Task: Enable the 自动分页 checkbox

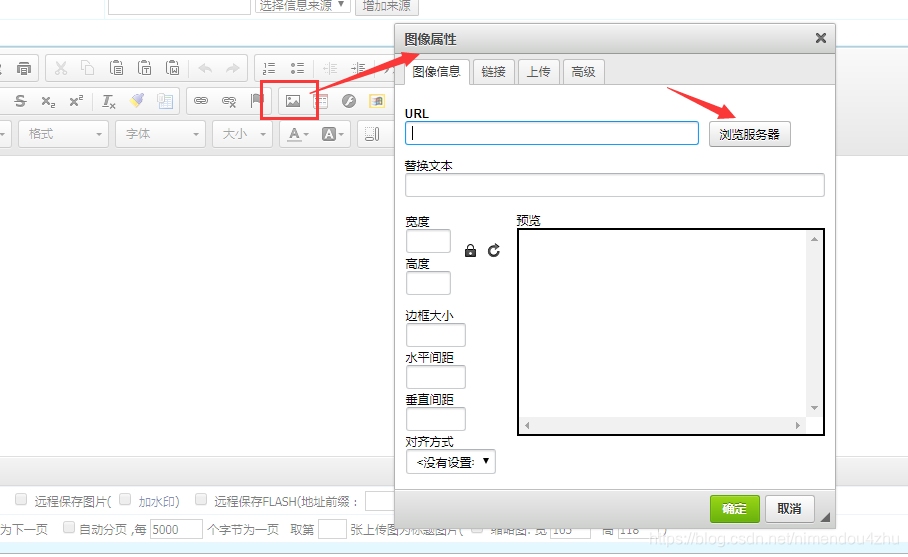Action: tap(69, 527)
